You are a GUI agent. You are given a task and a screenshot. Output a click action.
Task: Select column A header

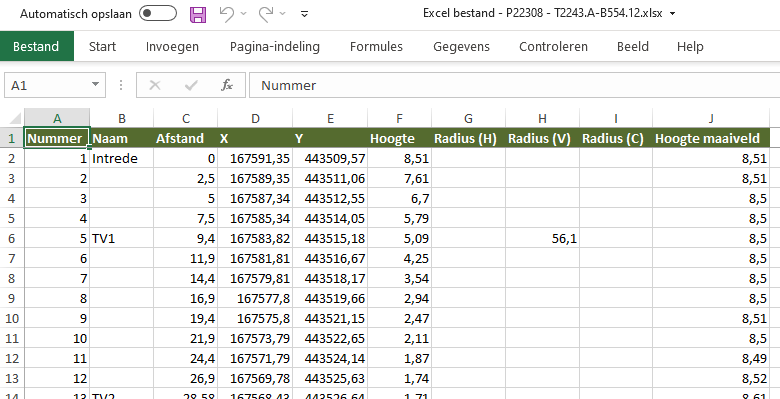tap(57, 118)
